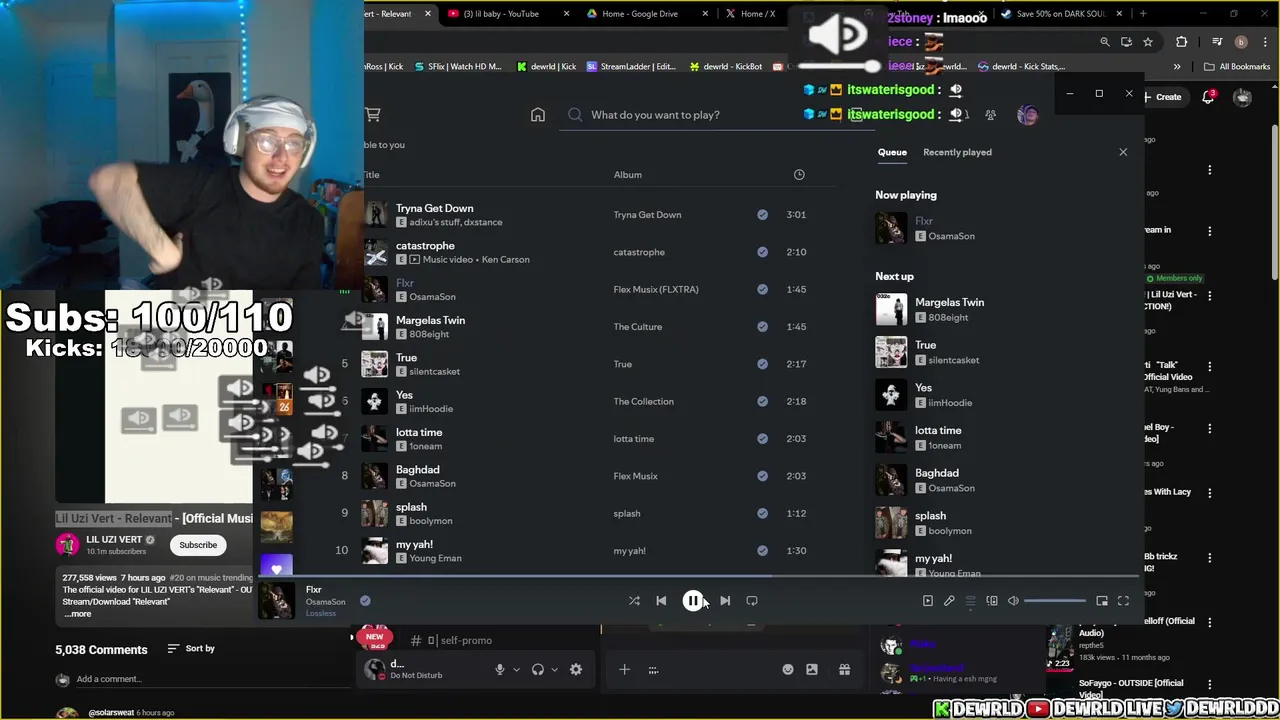Viewport: 1280px width, 720px height.
Task: Open the shopping cart icon in music player
Action: (x=373, y=115)
